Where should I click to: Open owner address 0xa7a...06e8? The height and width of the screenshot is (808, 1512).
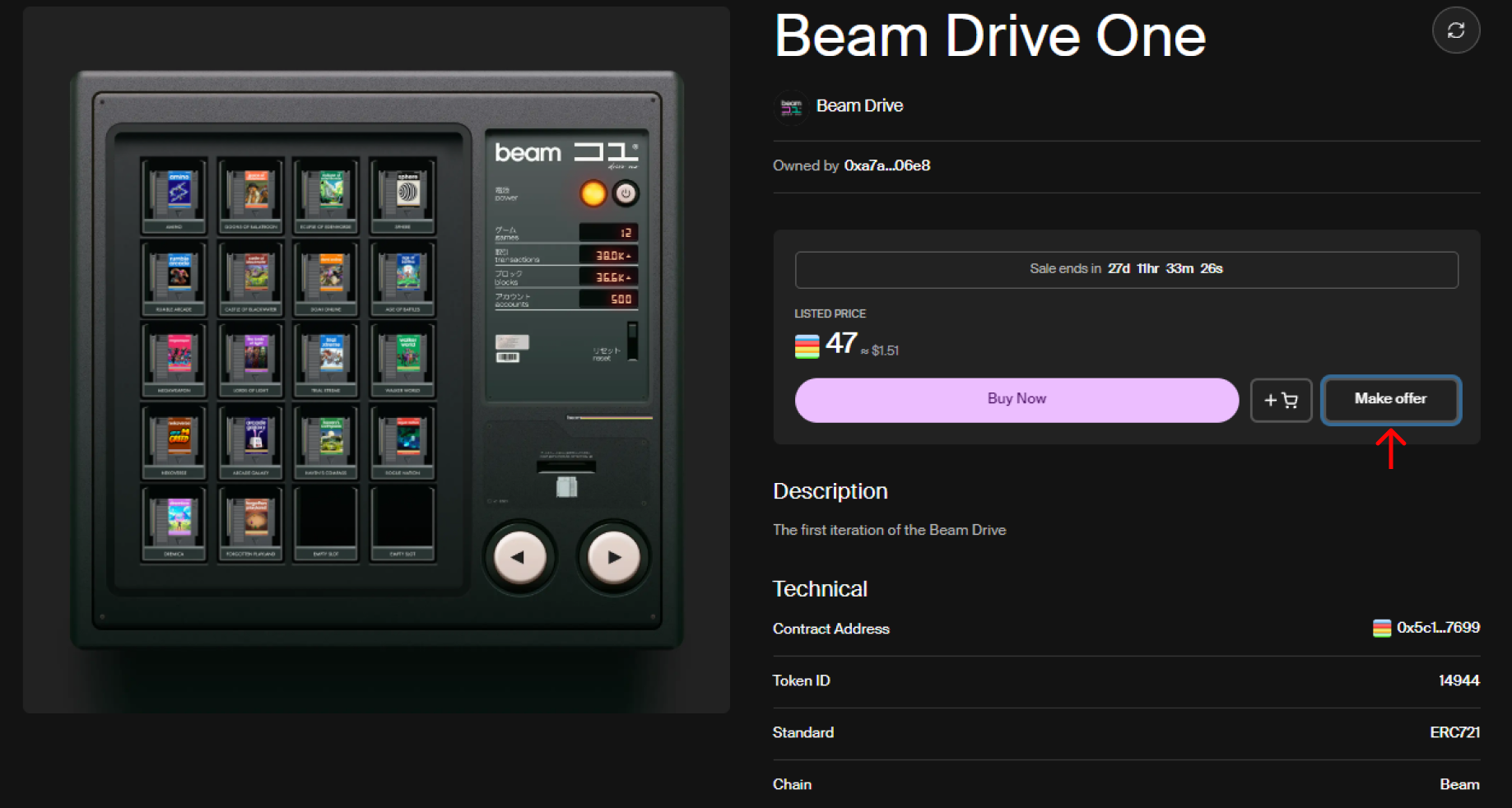coord(887,165)
